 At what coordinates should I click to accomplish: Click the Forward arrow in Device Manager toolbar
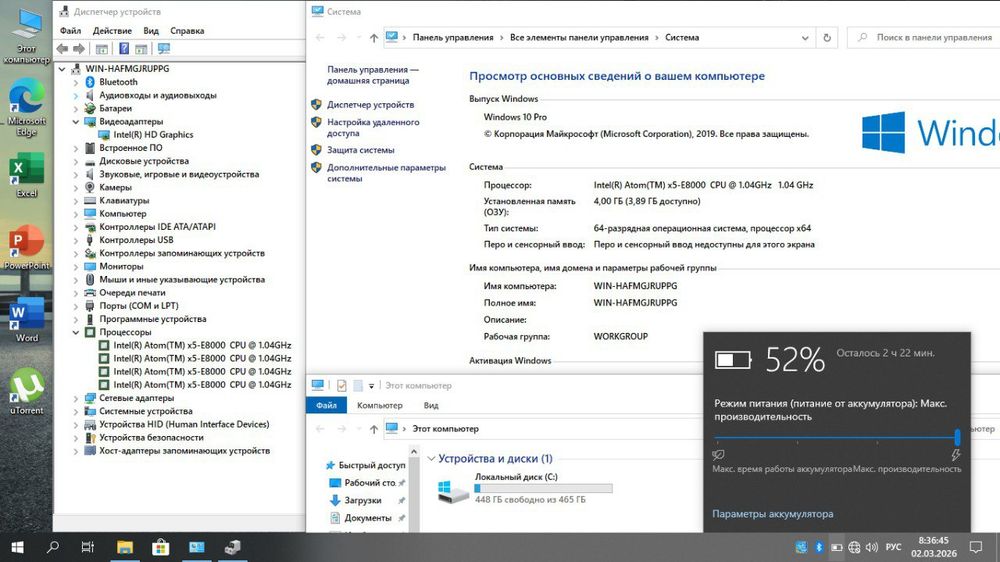tap(79, 48)
